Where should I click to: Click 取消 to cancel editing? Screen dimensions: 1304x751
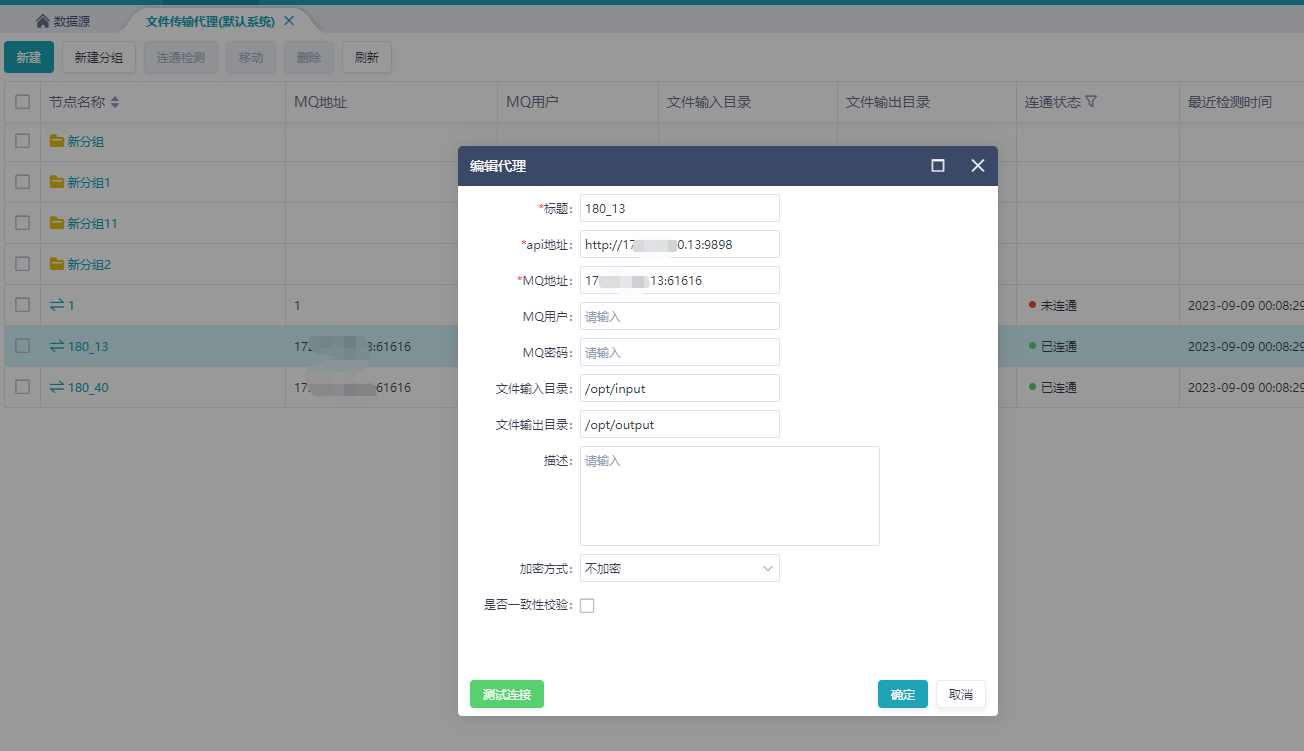960,694
